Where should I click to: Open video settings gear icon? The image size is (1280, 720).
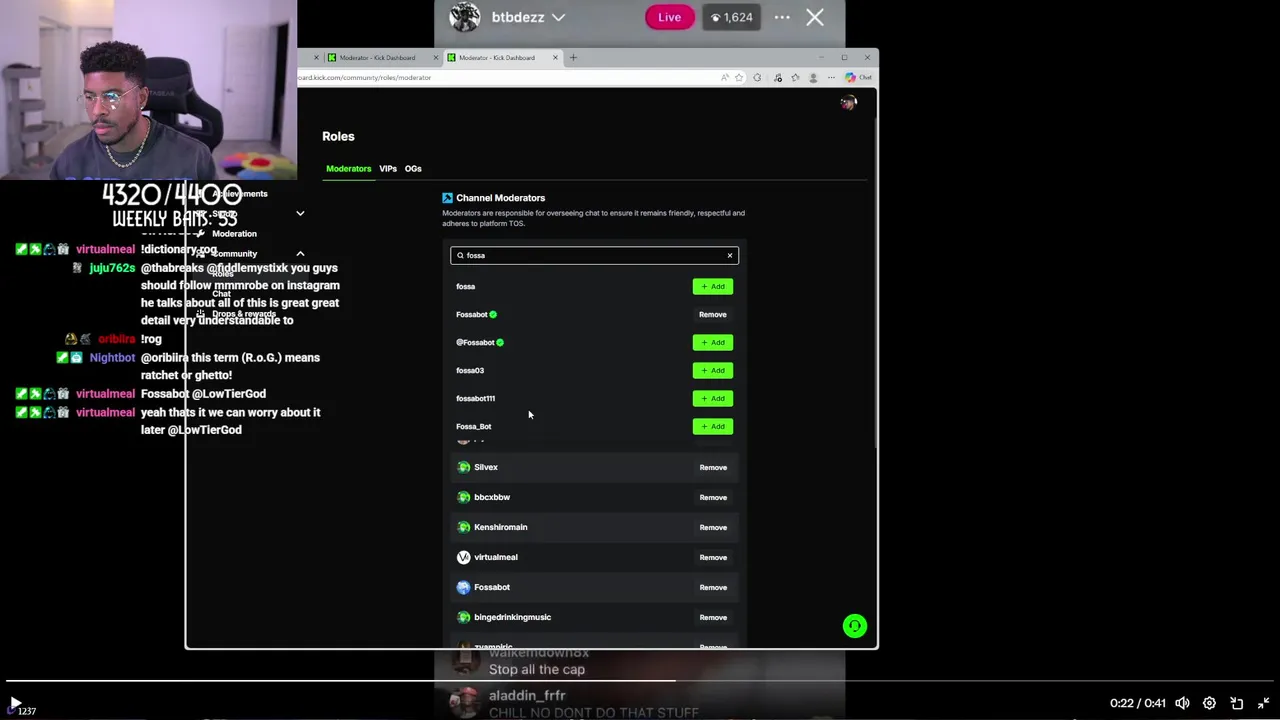point(1209,703)
